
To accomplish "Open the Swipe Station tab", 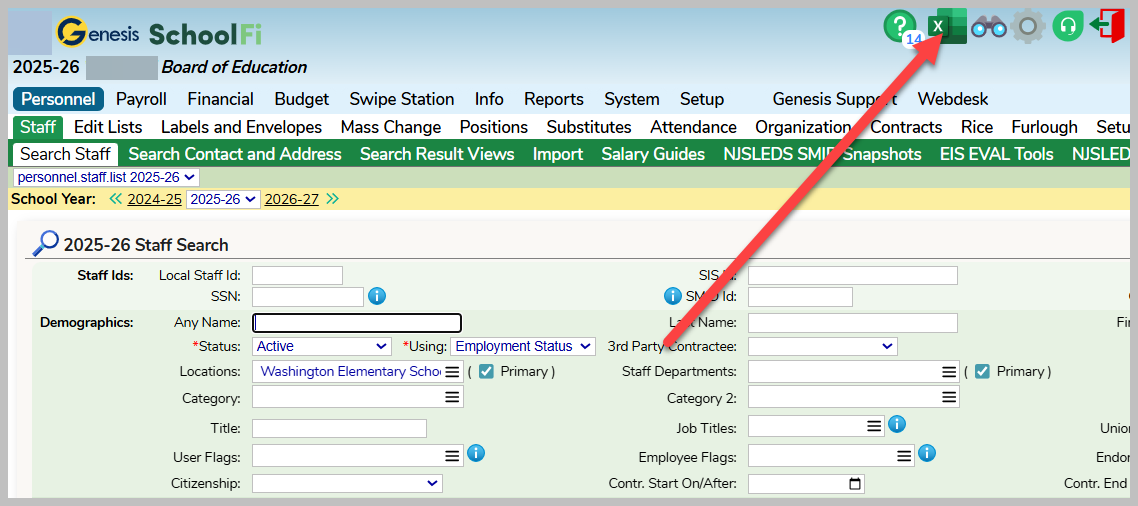I will tap(402, 99).
